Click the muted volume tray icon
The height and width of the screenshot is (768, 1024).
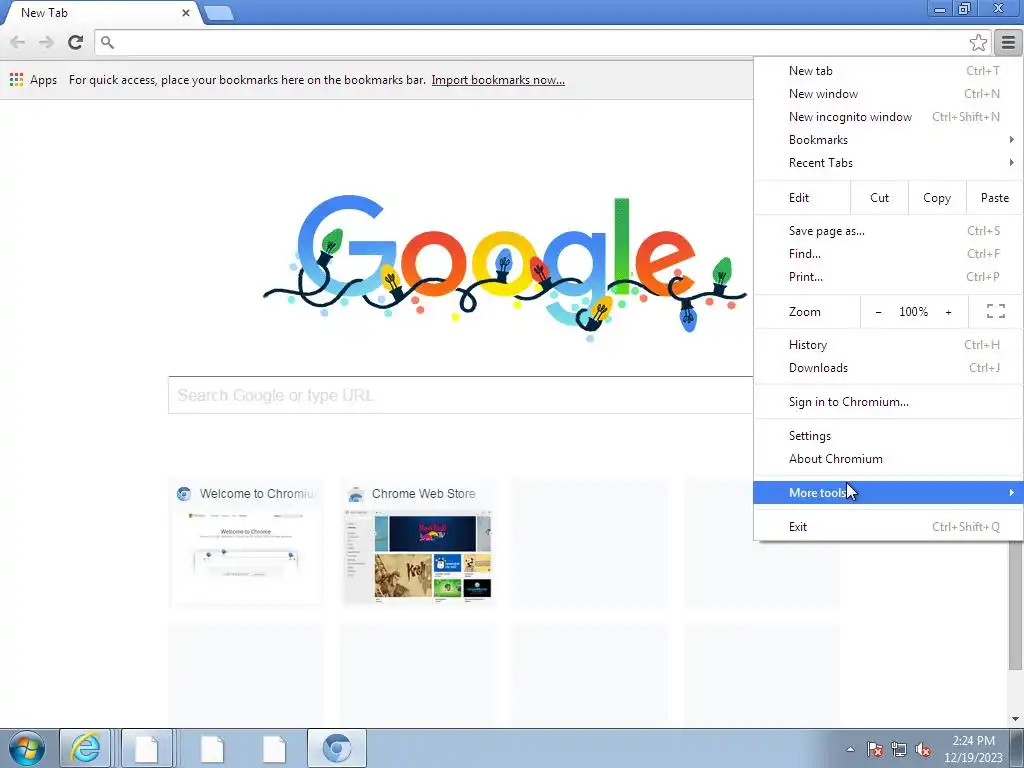click(x=923, y=749)
